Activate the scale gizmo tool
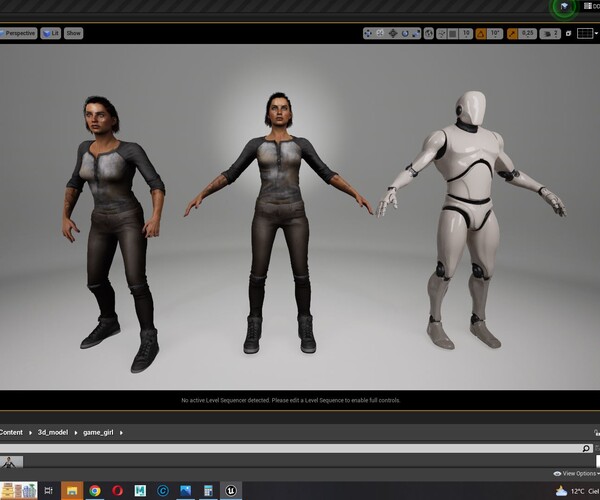This screenshot has width=600, height=500. (x=416, y=34)
